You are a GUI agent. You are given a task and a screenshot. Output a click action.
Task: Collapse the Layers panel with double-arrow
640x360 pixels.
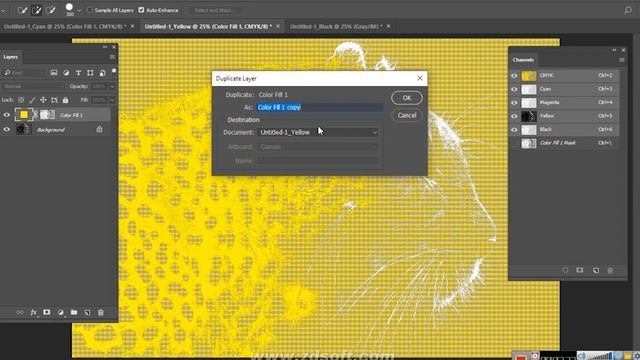point(105,47)
